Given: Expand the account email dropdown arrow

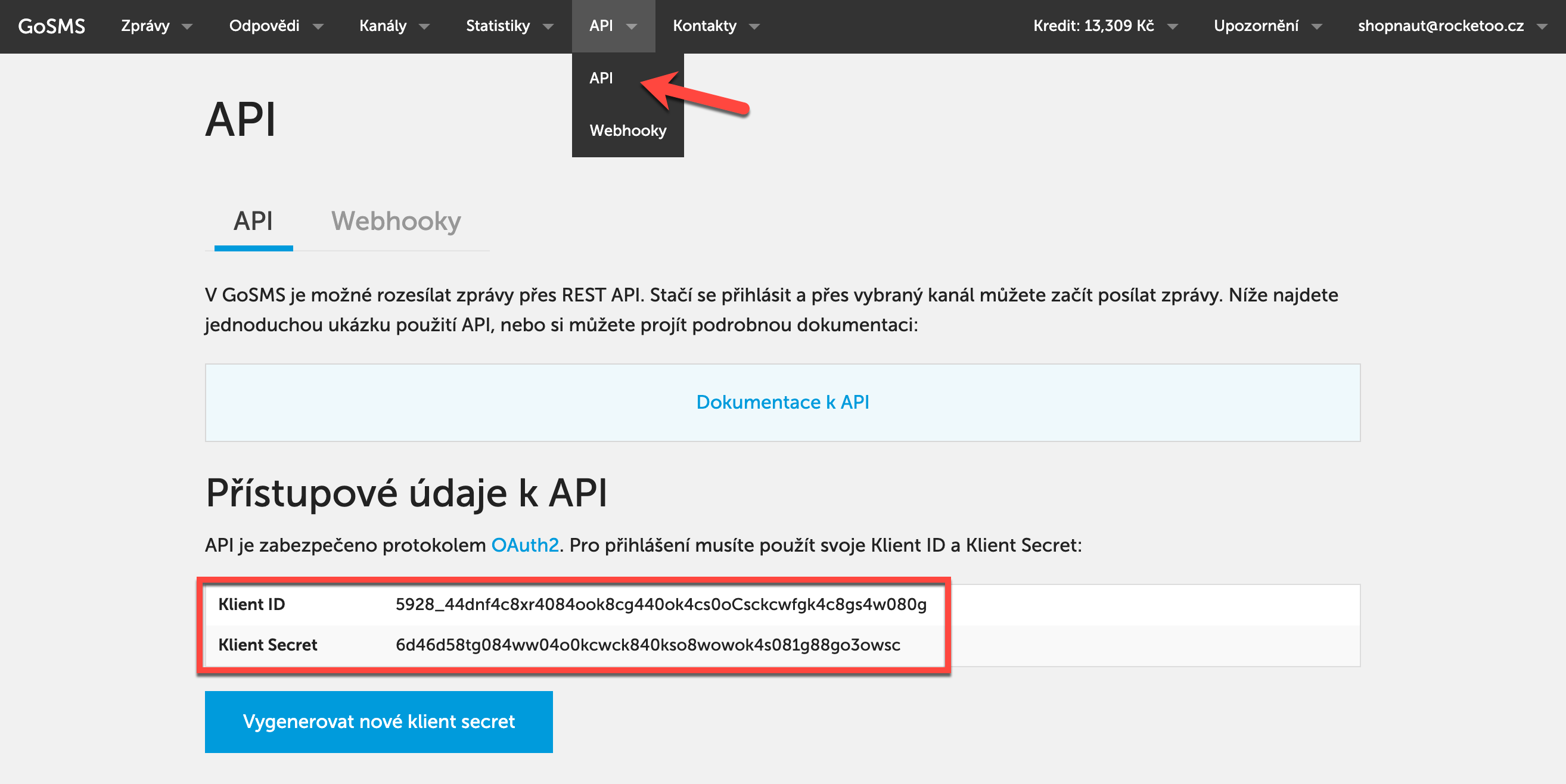Looking at the screenshot, I should pos(1542,27).
